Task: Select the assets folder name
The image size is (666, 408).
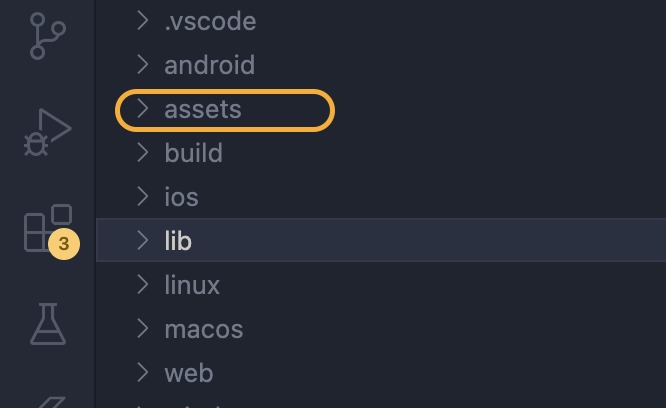Action: click(x=203, y=110)
